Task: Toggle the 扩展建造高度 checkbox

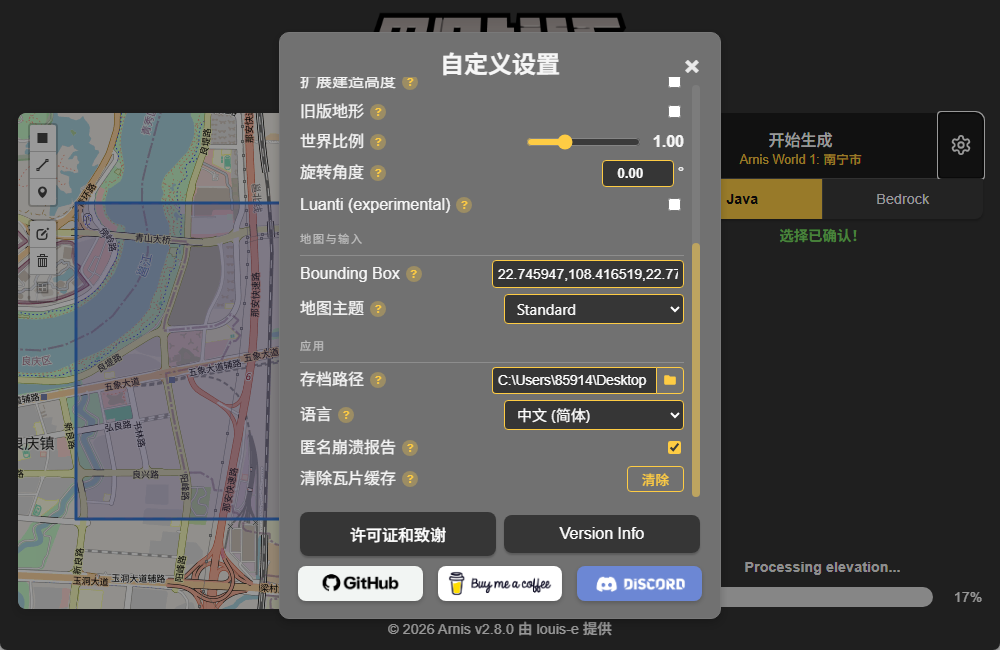Action: click(674, 82)
